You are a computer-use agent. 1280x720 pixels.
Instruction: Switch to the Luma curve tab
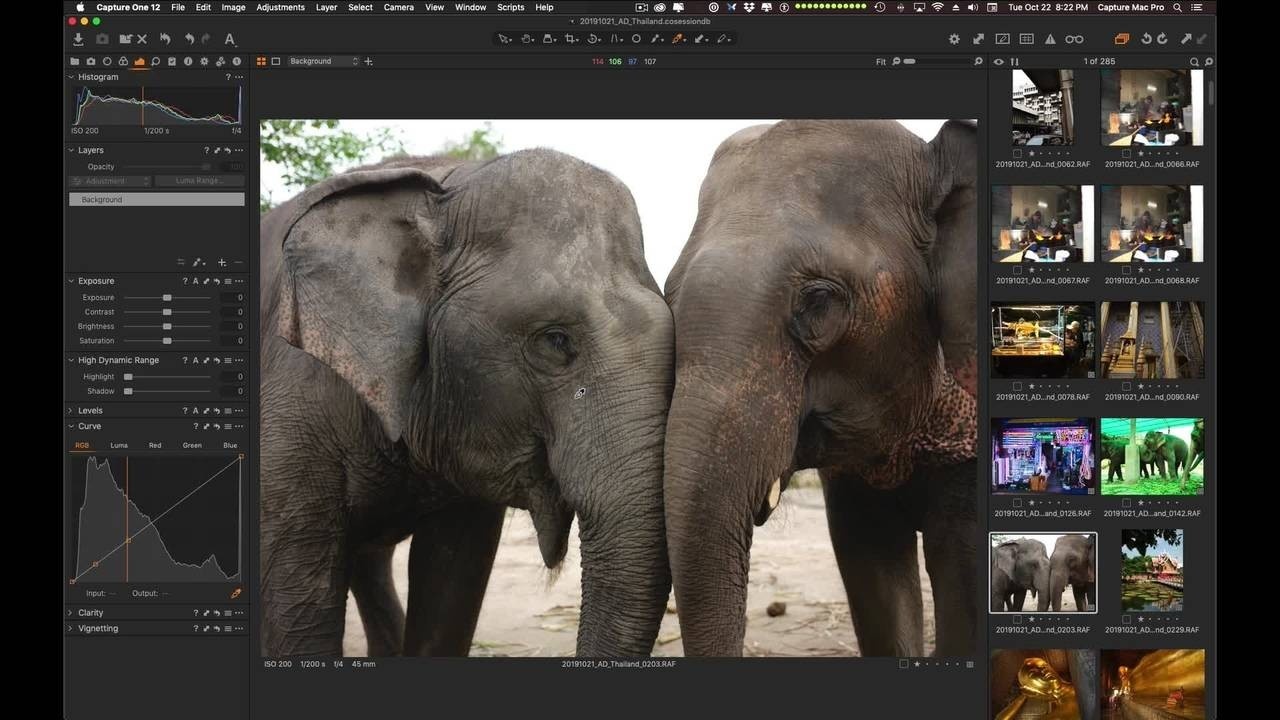(x=119, y=445)
